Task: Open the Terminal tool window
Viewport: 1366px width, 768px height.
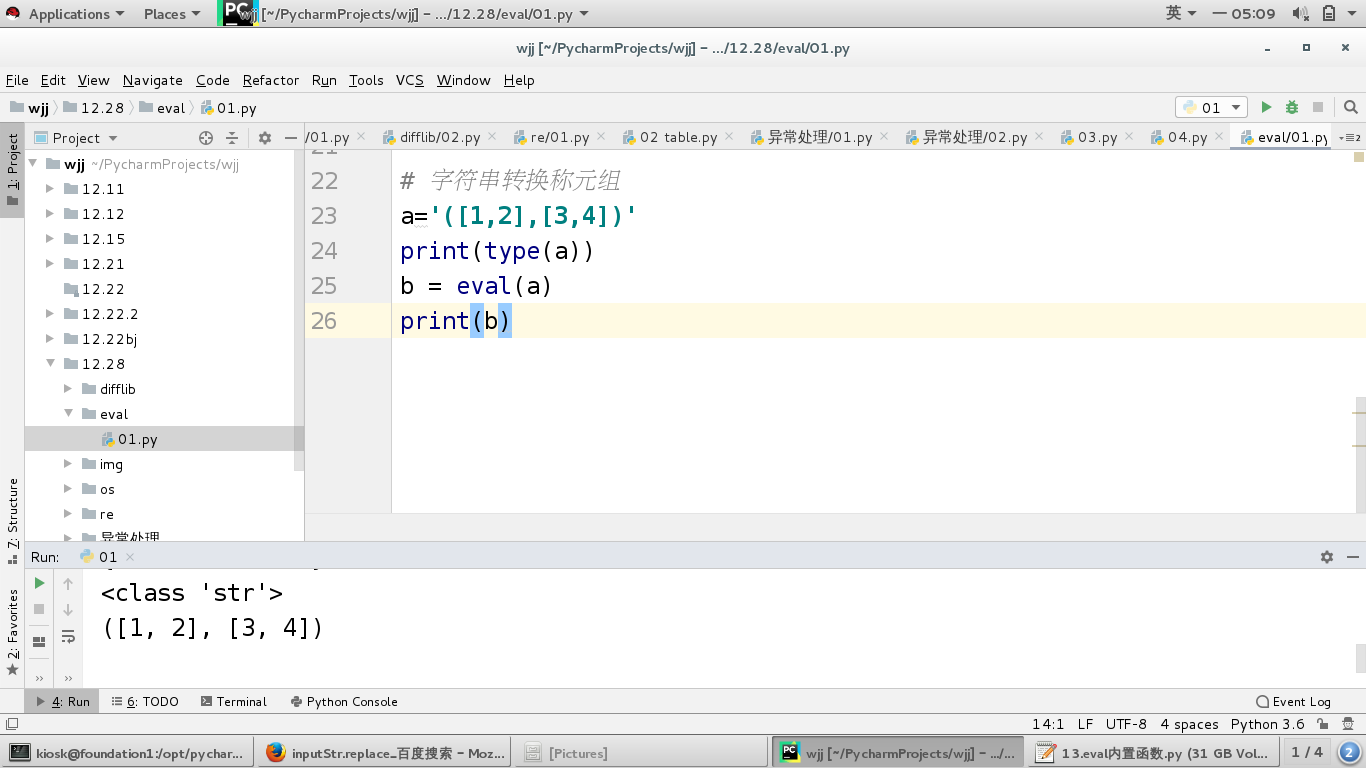Action: (234, 701)
